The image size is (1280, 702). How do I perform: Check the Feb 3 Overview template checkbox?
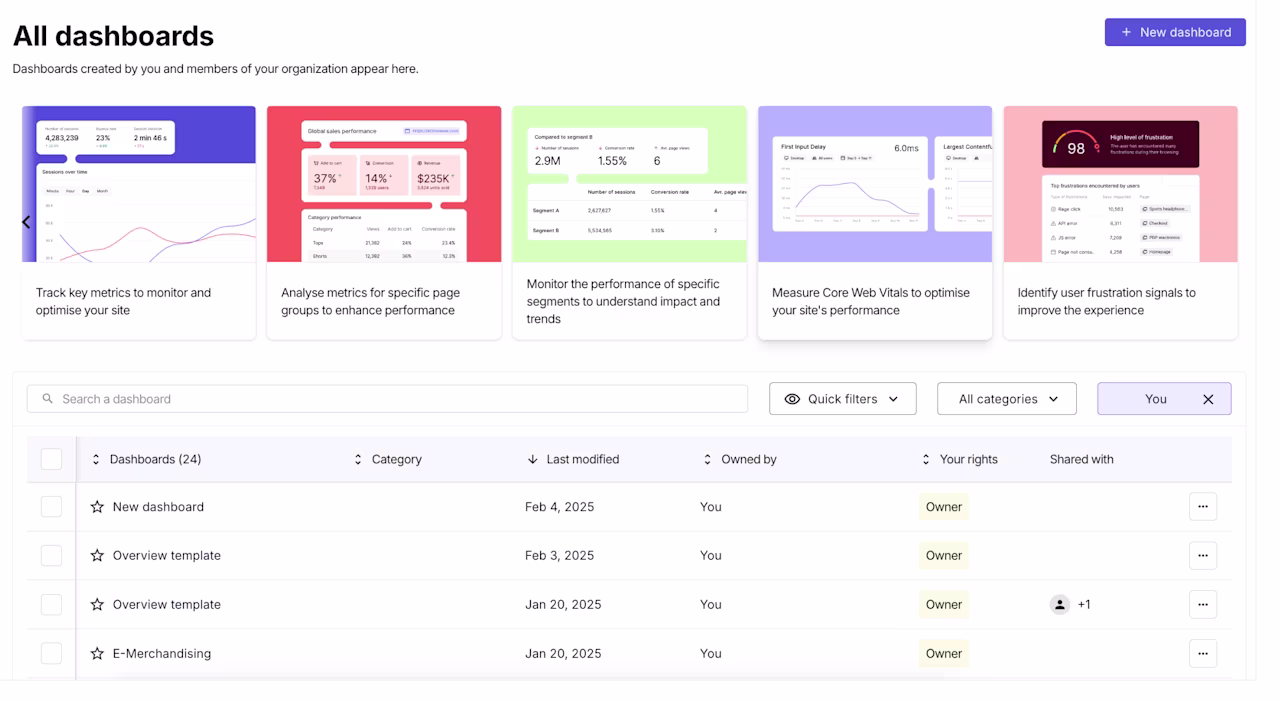(x=51, y=556)
